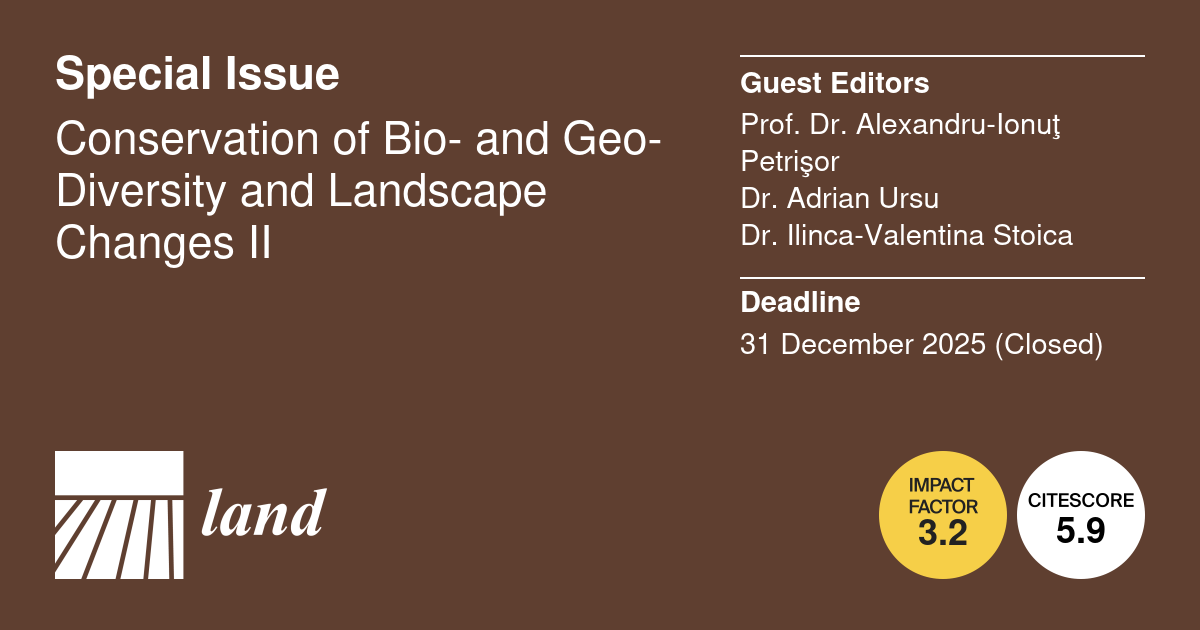Click the 3.2 impact factor number

pos(942,534)
